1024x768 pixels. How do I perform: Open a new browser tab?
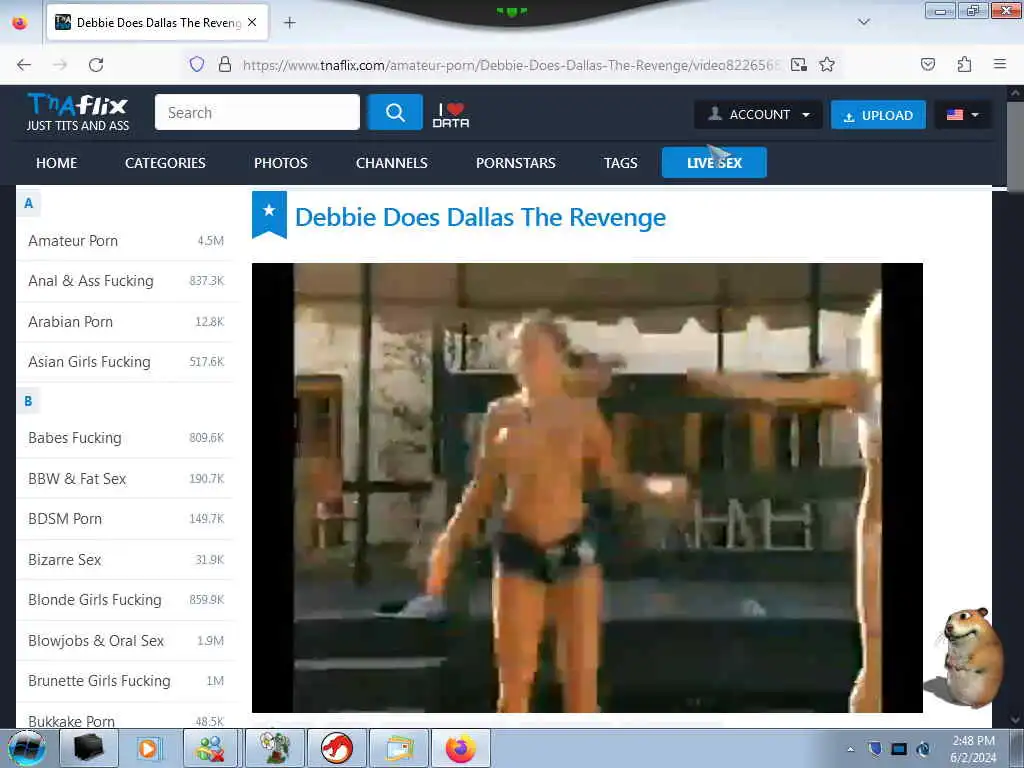point(289,23)
